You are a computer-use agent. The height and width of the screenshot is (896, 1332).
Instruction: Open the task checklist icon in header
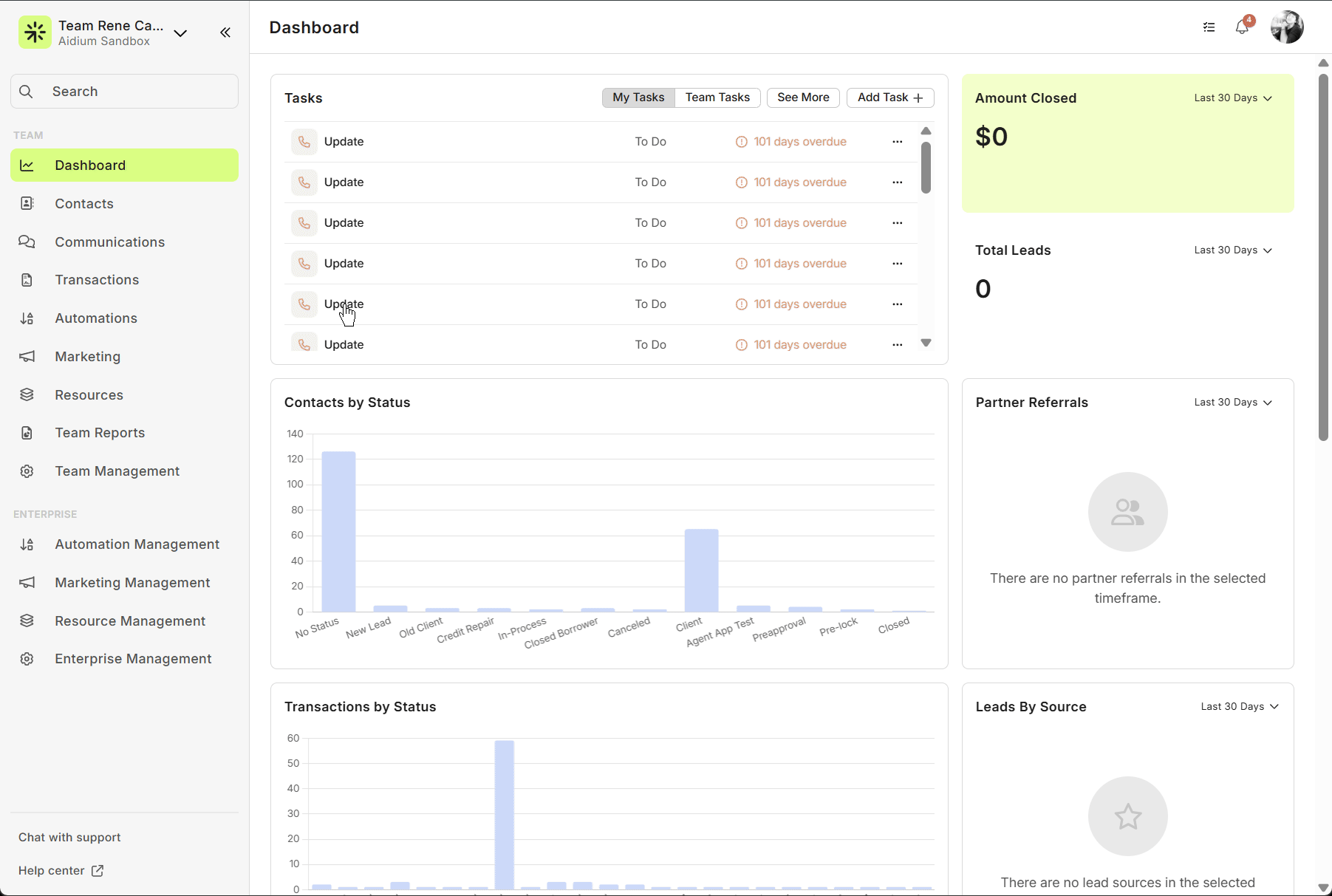1209,27
